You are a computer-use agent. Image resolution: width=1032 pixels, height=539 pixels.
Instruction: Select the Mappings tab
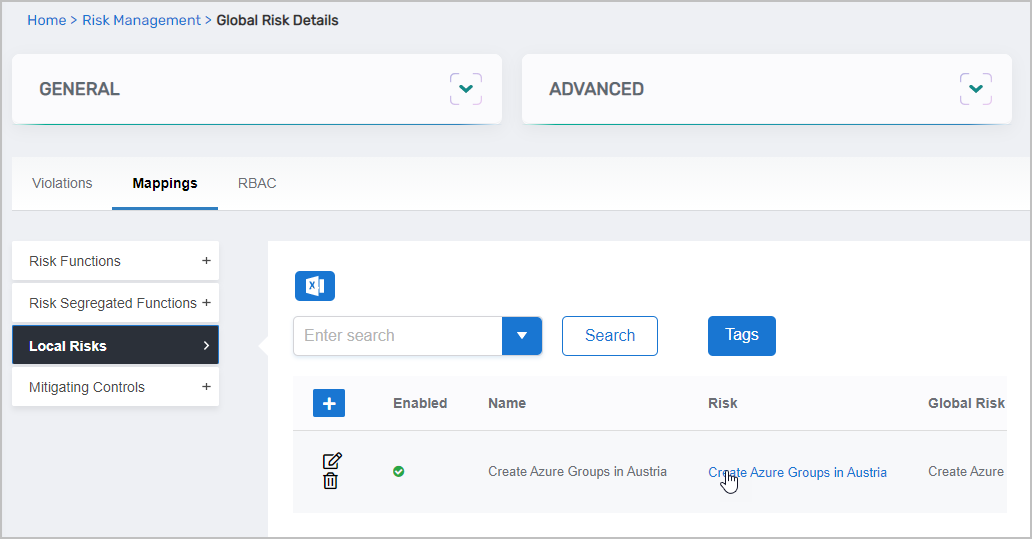coord(165,183)
